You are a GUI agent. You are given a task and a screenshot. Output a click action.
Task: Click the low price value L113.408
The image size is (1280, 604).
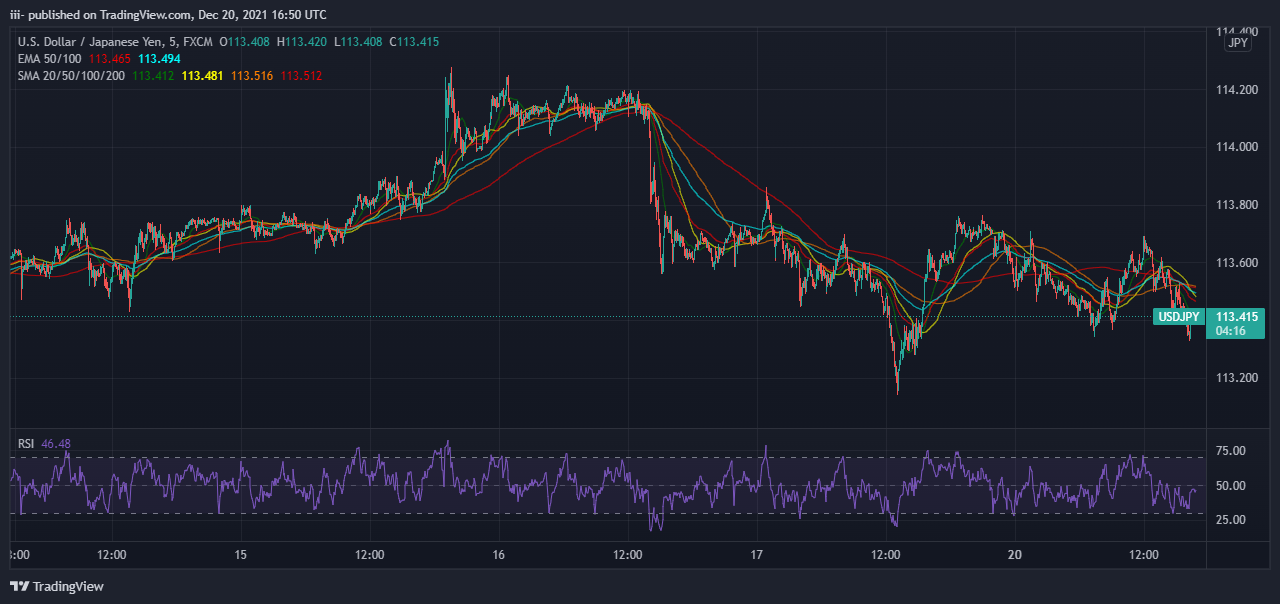(357, 42)
